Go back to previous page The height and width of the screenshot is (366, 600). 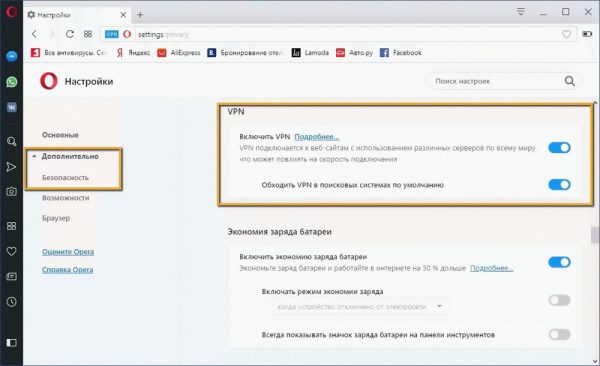point(34,34)
